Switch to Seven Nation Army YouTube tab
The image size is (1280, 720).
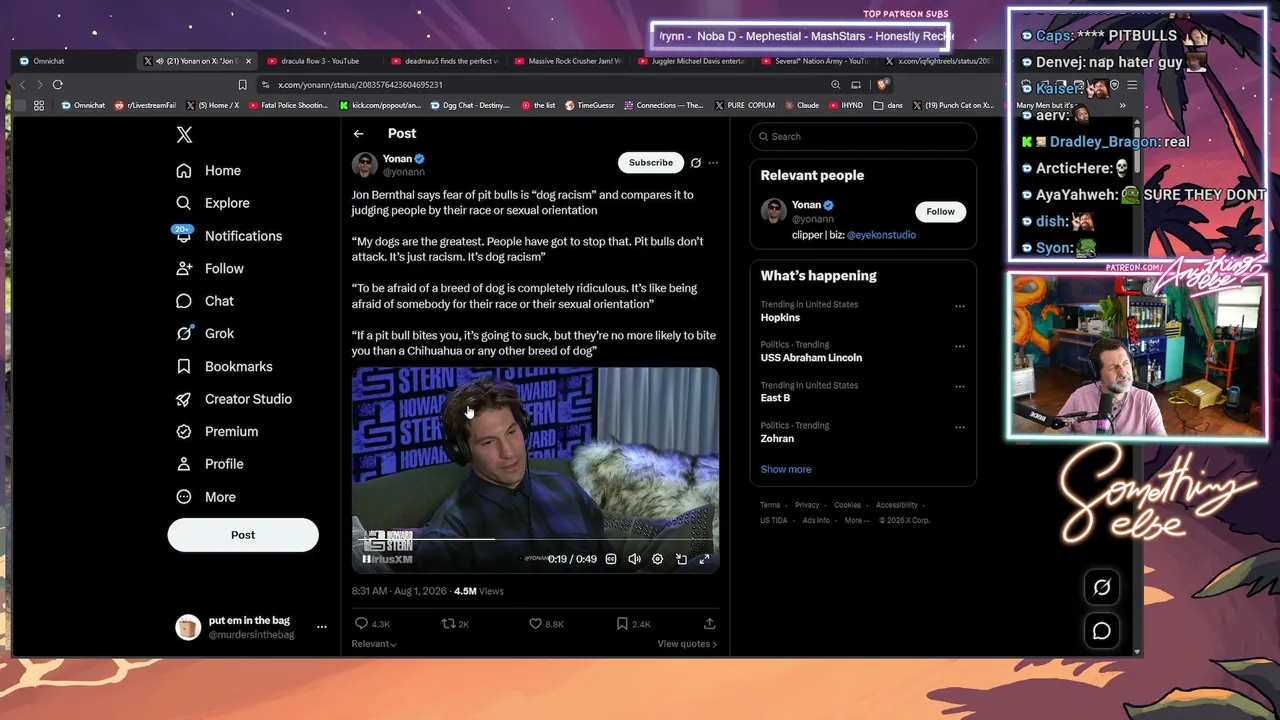click(816, 61)
